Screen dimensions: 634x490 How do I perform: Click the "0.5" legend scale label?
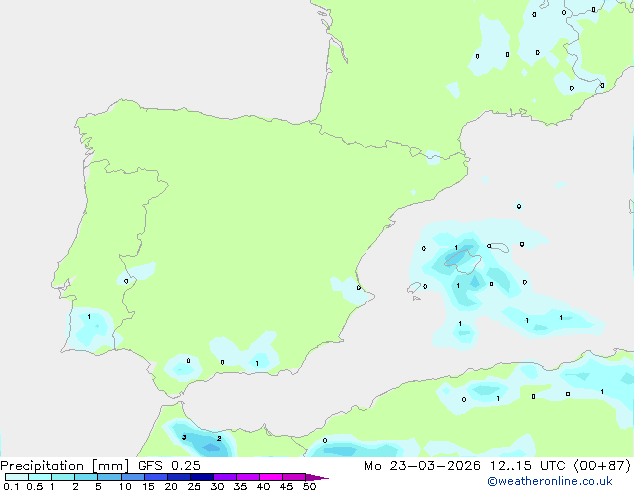(x=35, y=486)
